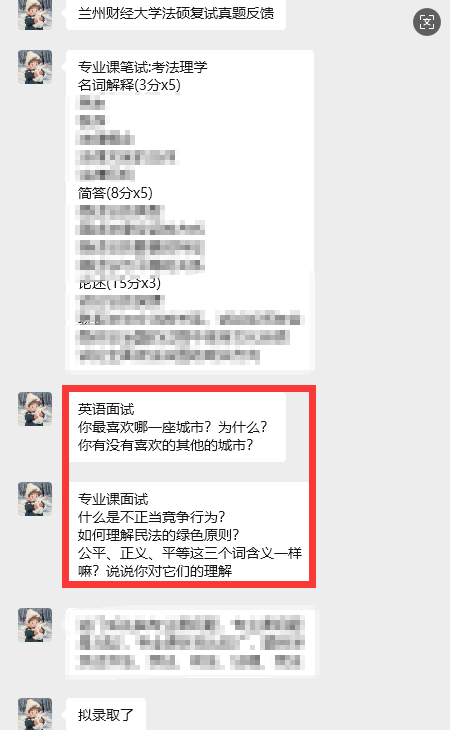Click the 拟录取了 message bubble

(106, 714)
